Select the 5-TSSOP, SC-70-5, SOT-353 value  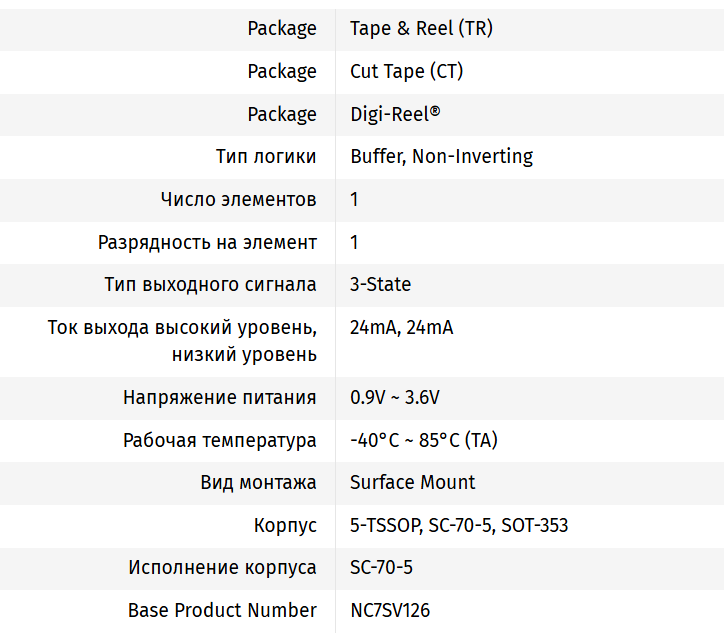pyautogui.click(x=459, y=526)
